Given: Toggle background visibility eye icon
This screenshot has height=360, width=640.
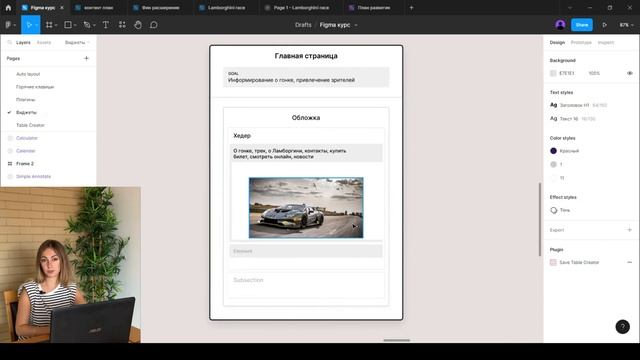Looking at the screenshot, I should click(630, 73).
